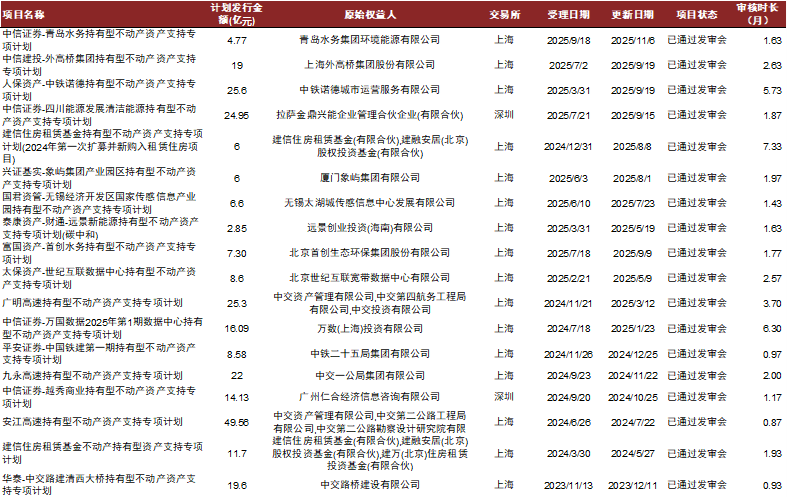
Task: Click amount cell 24.95
Action: (236, 115)
